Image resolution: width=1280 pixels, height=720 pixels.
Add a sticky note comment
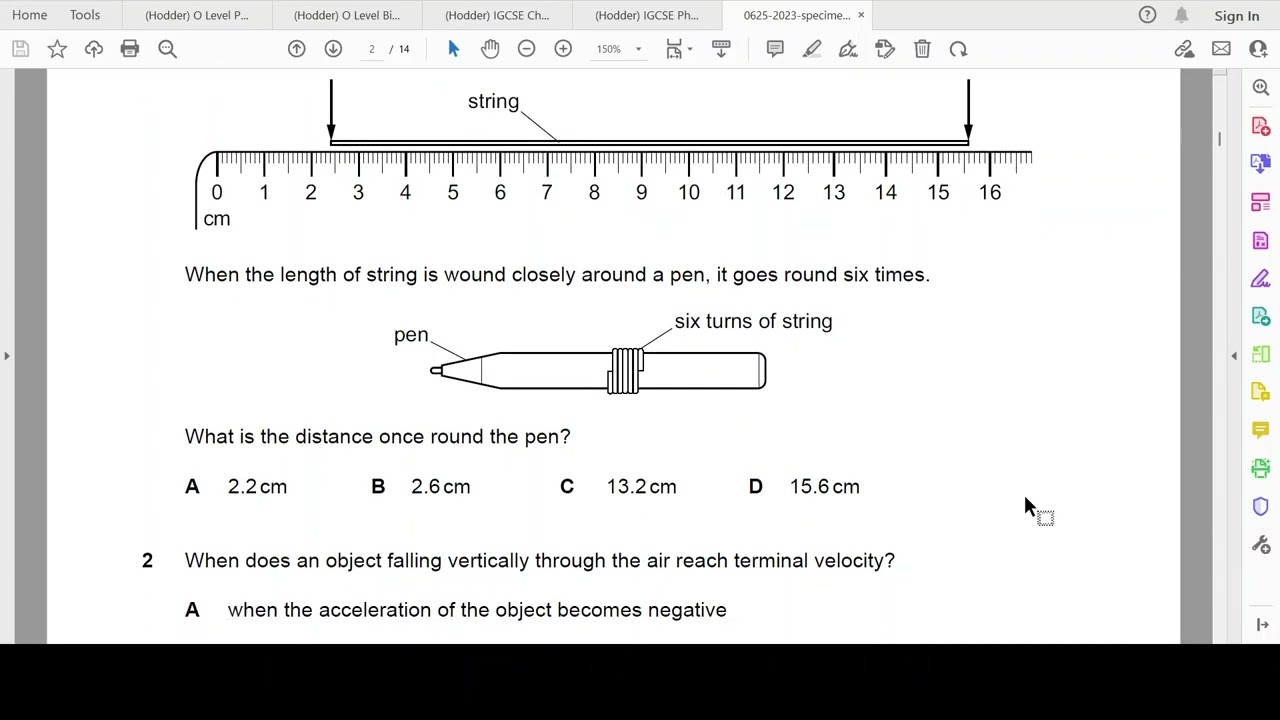coord(775,49)
